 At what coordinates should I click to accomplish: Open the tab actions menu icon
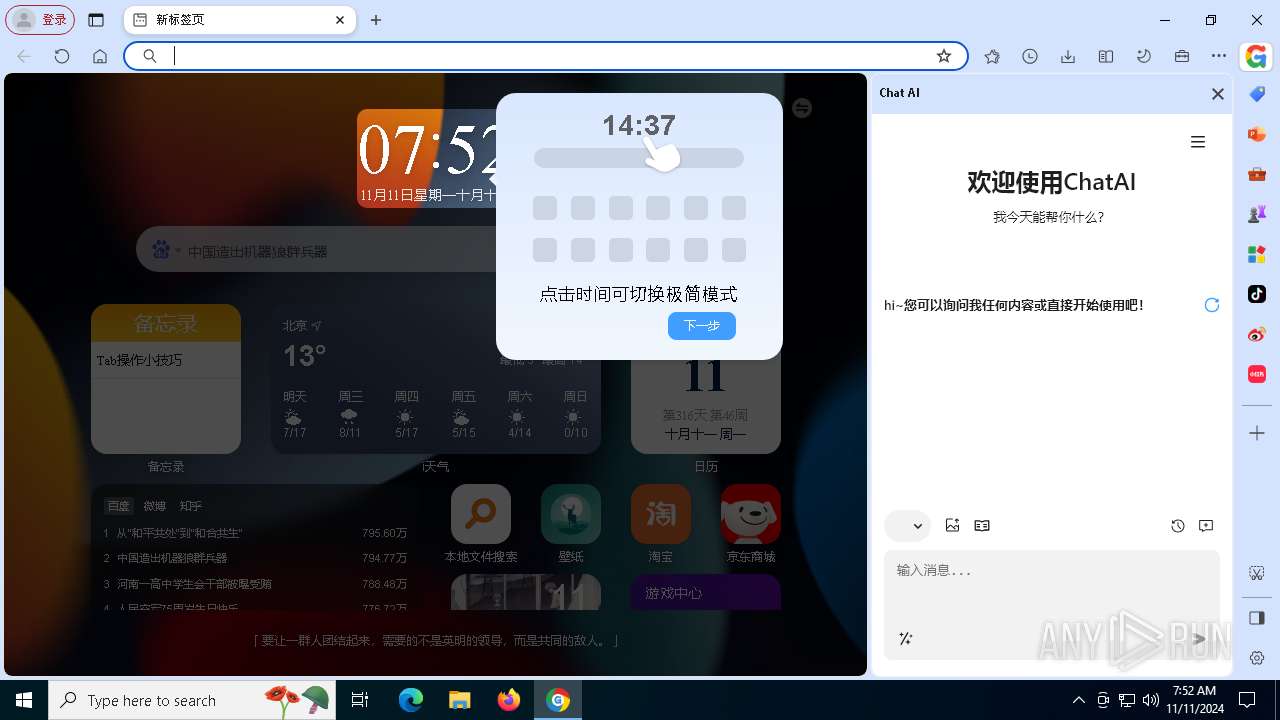[96, 20]
